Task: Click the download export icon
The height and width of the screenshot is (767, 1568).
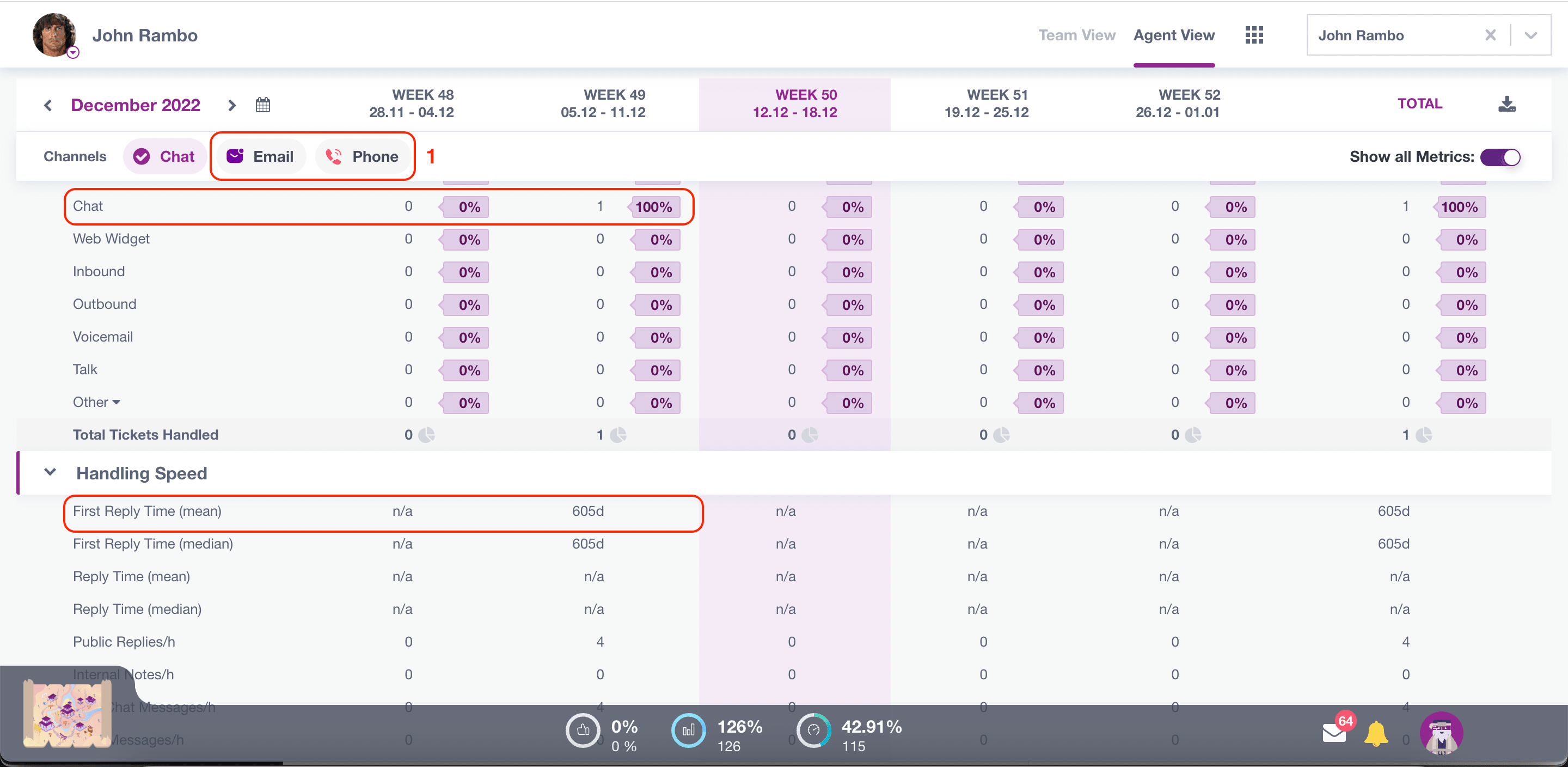Action: 1506,104
